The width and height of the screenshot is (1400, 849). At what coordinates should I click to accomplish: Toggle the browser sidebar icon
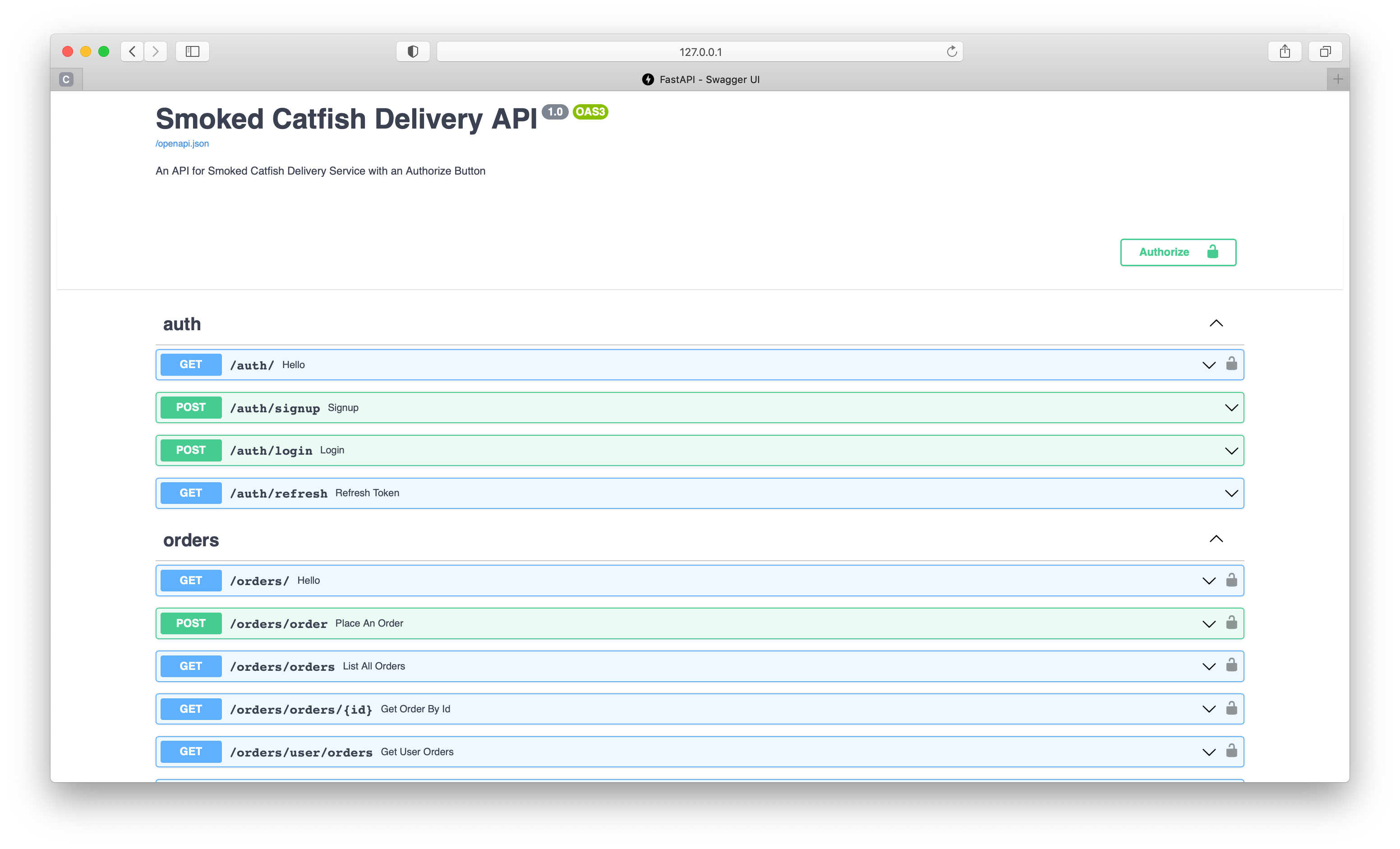[192, 51]
